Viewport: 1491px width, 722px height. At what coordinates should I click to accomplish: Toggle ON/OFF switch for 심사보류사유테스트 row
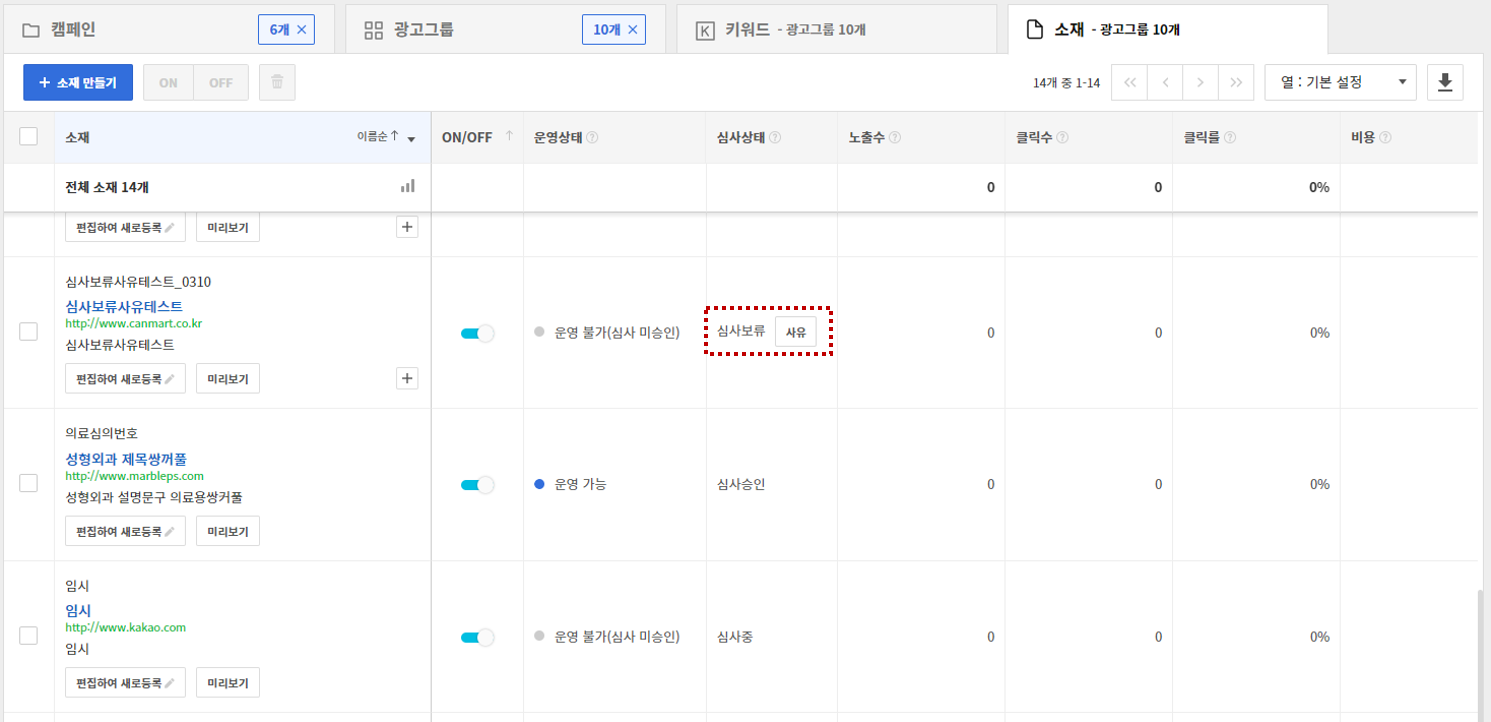click(478, 333)
